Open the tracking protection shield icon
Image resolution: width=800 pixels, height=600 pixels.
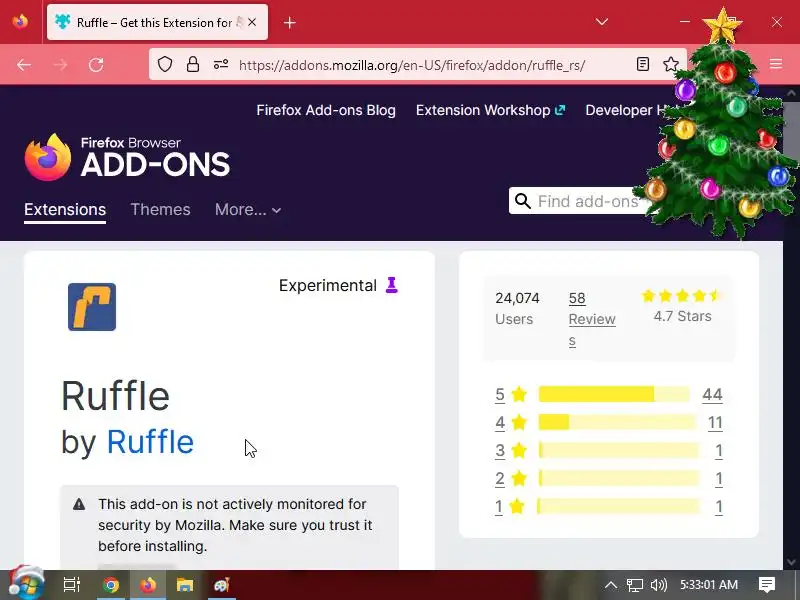pyautogui.click(x=165, y=64)
